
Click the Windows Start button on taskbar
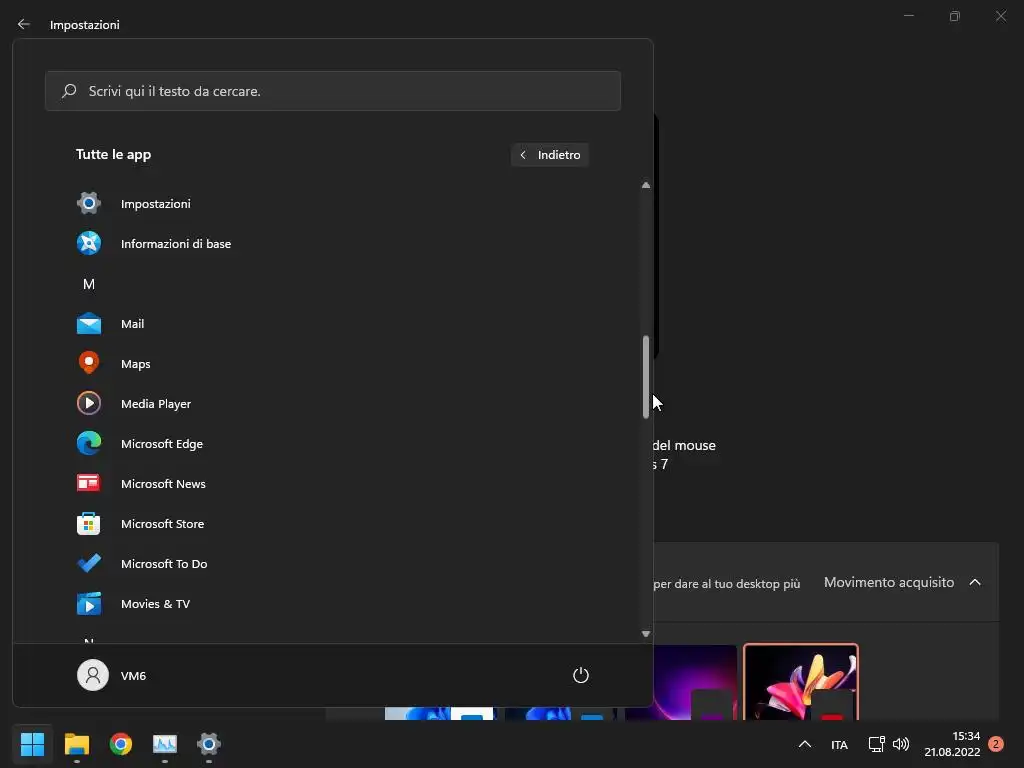32,743
